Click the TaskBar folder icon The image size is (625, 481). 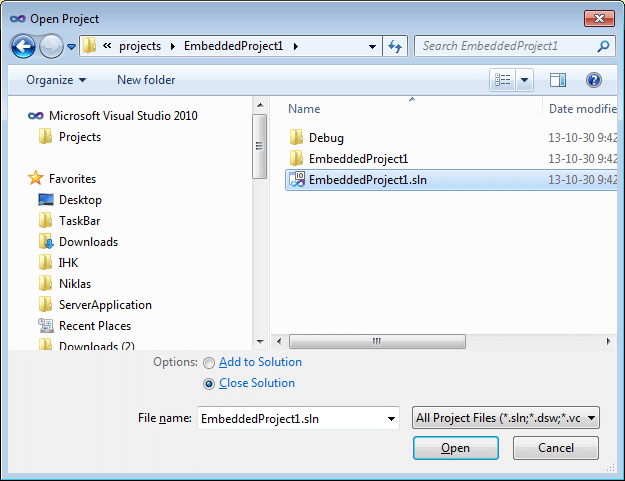pyautogui.click(x=45, y=220)
